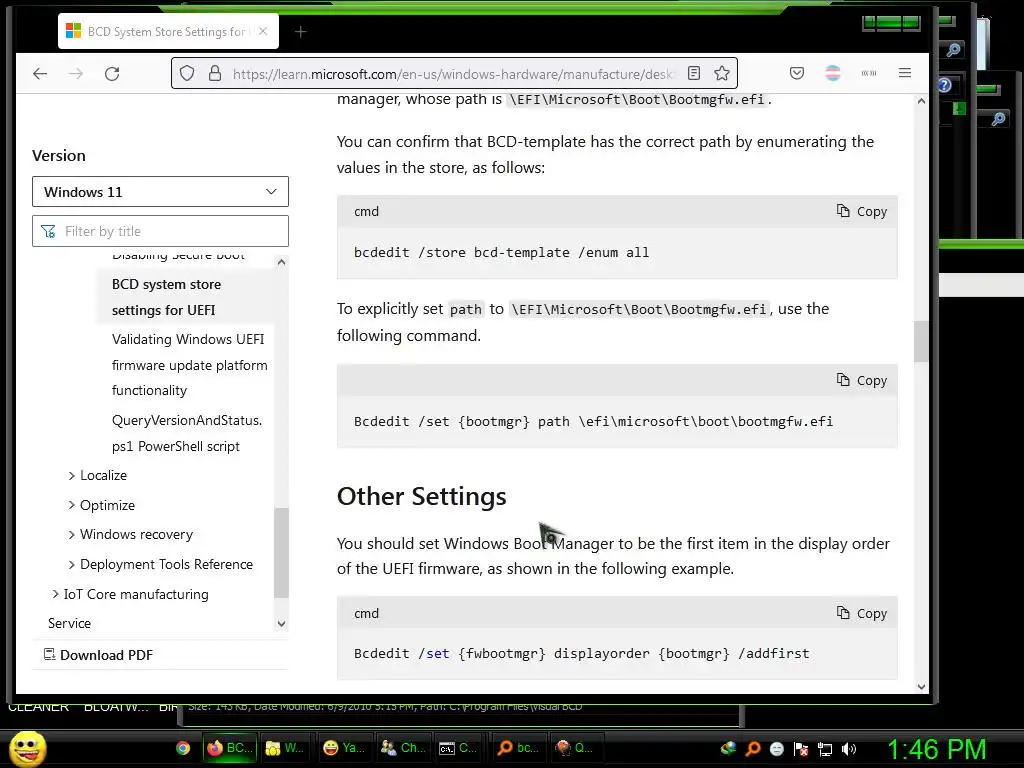The image size is (1024, 768).
Task: Switch to the bc... search taskbar window
Action: pos(518,748)
